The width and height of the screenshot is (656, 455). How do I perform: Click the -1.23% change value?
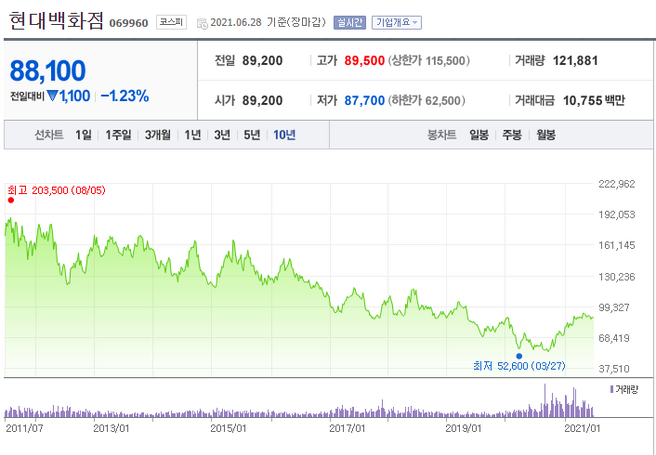(x=125, y=96)
